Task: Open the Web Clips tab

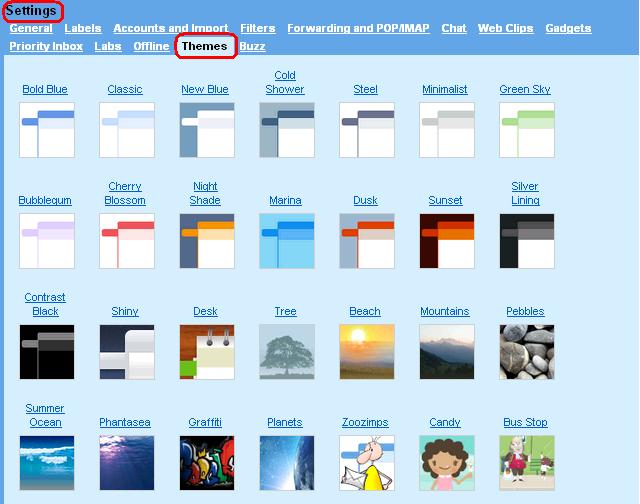Action: (506, 28)
